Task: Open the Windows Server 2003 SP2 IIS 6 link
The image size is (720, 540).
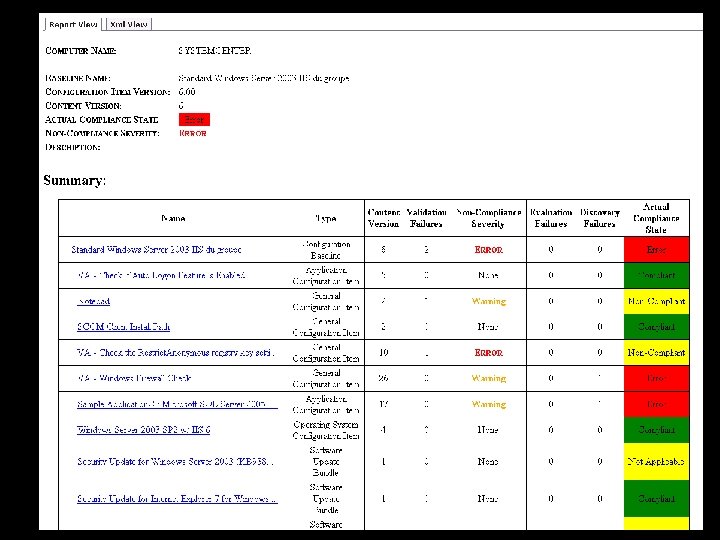Action: pos(144,430)
